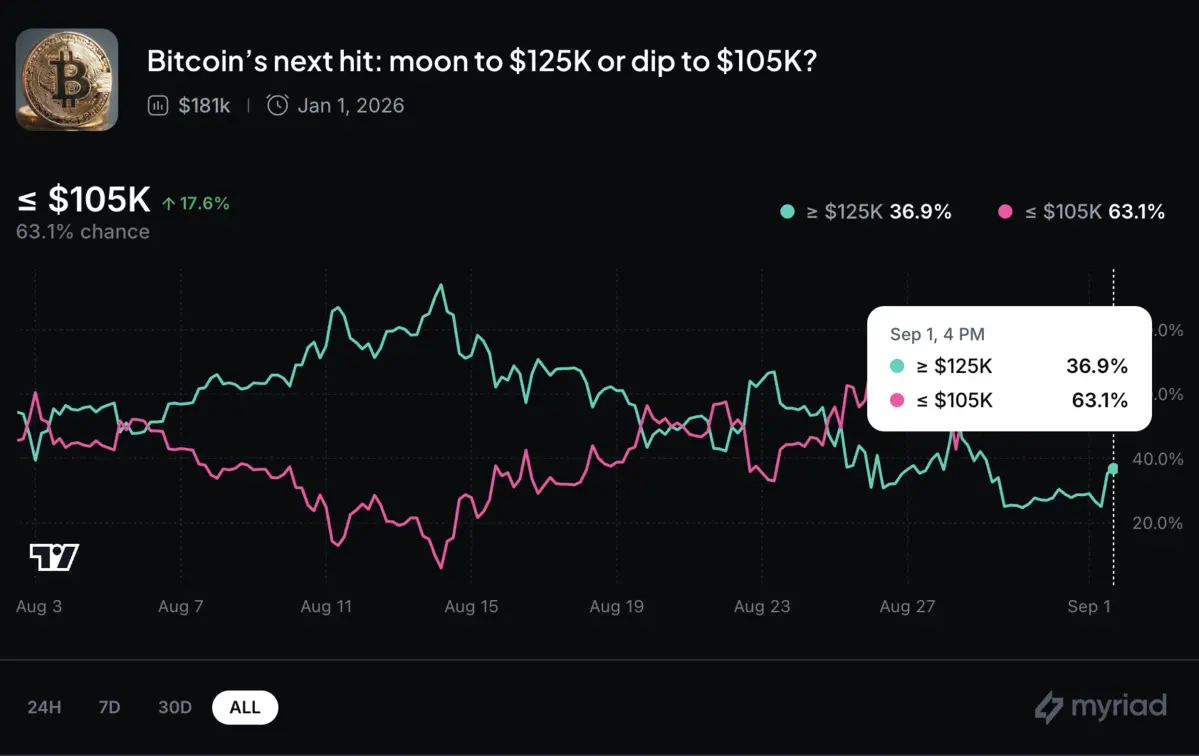Click the Bitcoin coin thumbnail image
The width and height of the screenshot is (1199, 756).
tap(67, 79)
